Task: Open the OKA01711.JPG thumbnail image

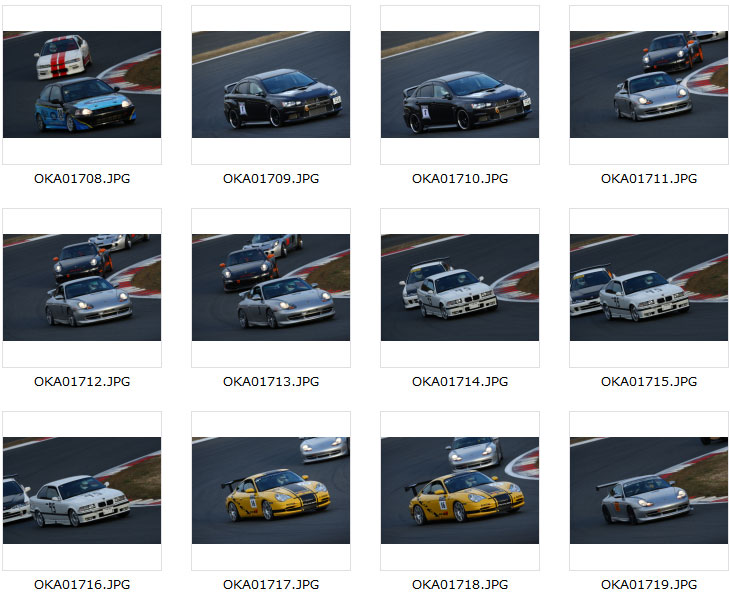Action: [x=649, y=84]
